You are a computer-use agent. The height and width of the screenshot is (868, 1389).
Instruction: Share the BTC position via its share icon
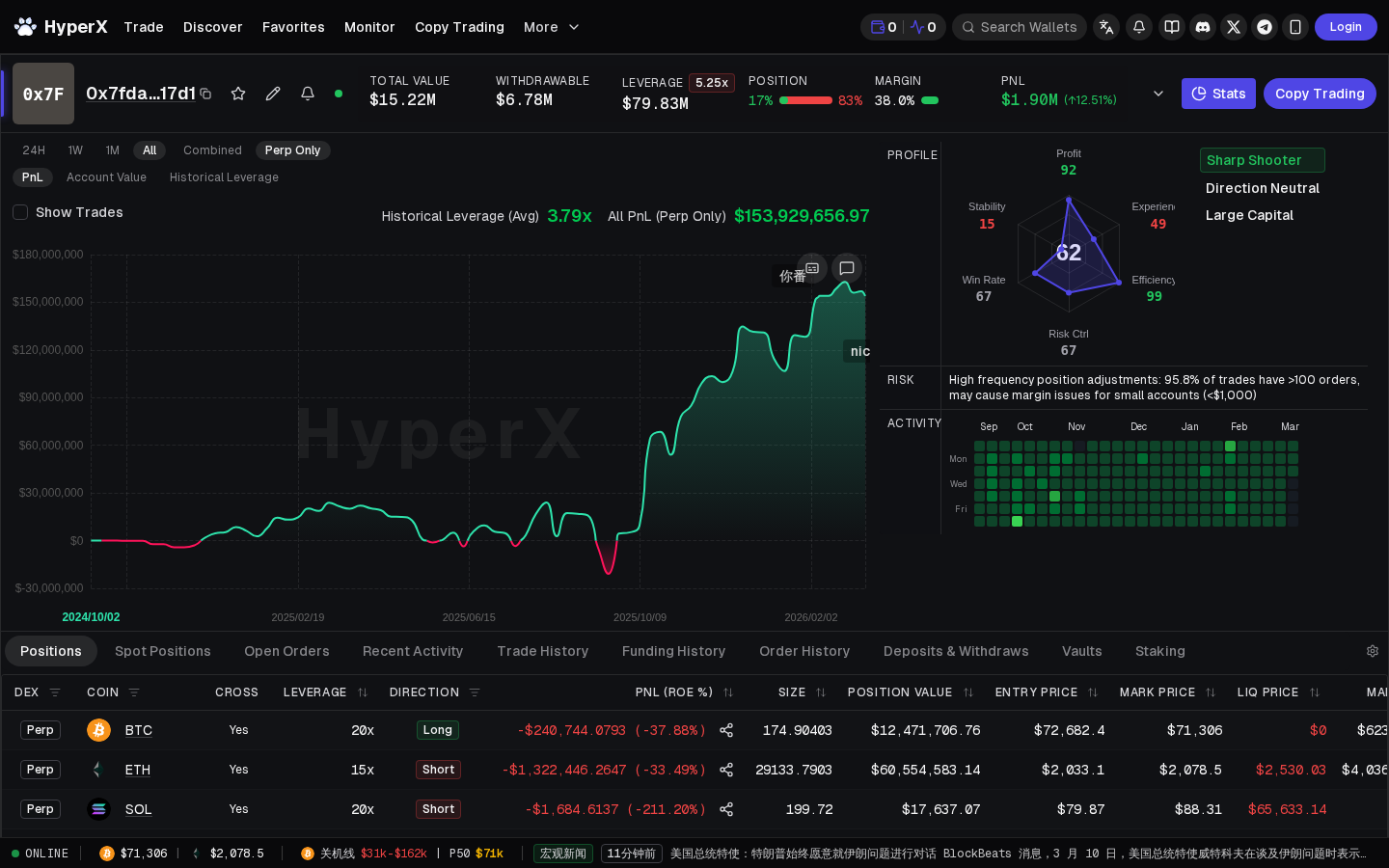click(726, 730)
